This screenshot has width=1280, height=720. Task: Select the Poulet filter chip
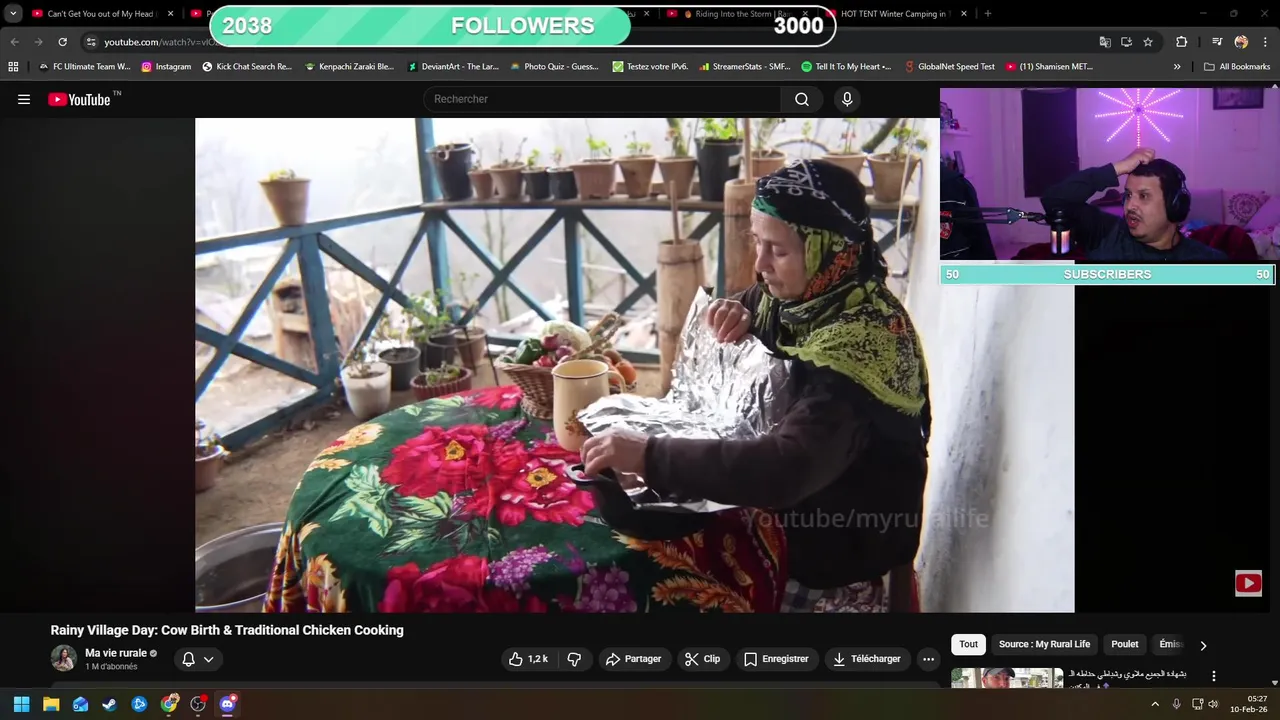click(x=1124, y=644)
